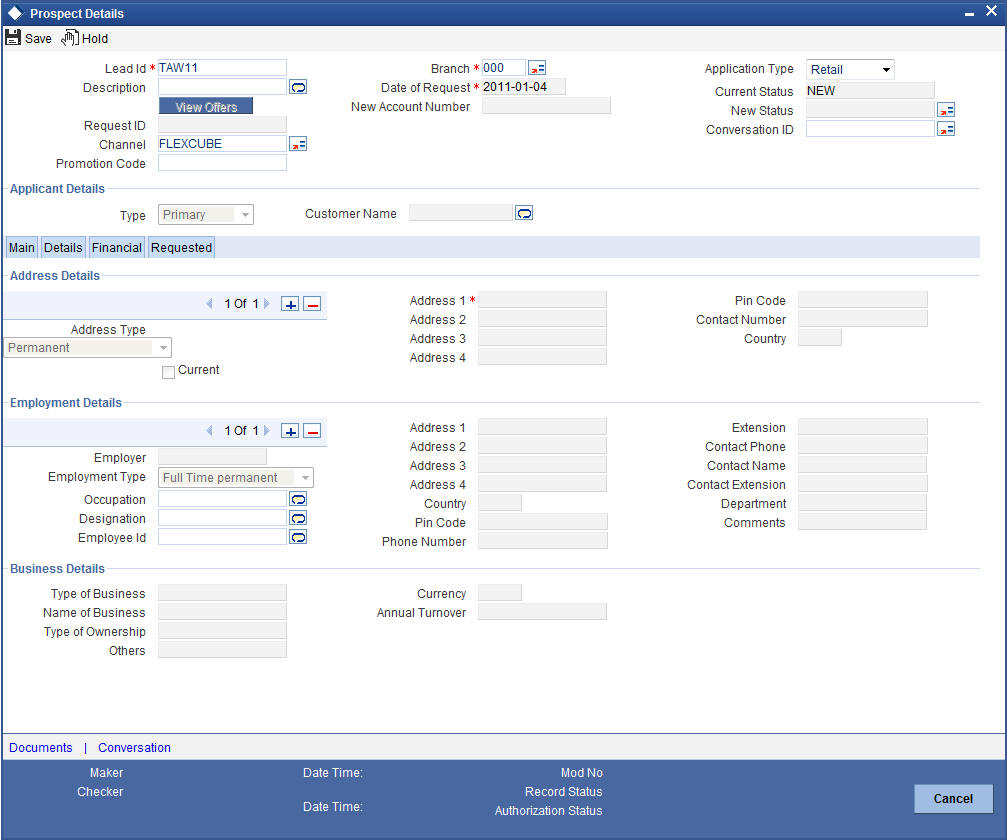The width and height of the screenshot is (1007, 840).
Task: Open the Employment Type dropdown
Action: tap(236, 478)
